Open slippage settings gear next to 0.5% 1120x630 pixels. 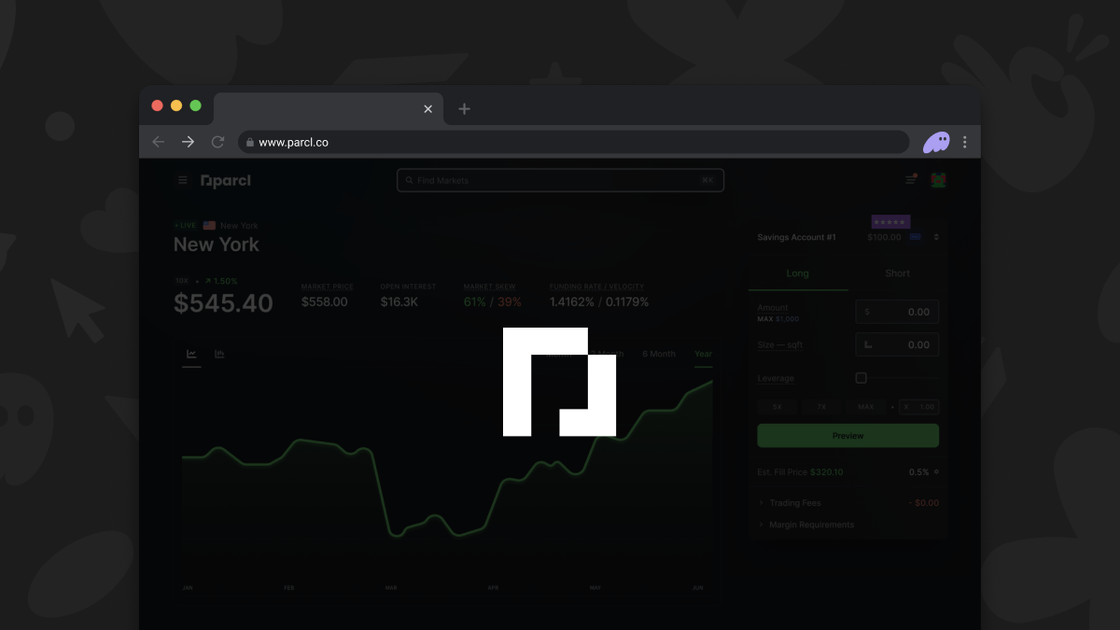tap(935, 472)
